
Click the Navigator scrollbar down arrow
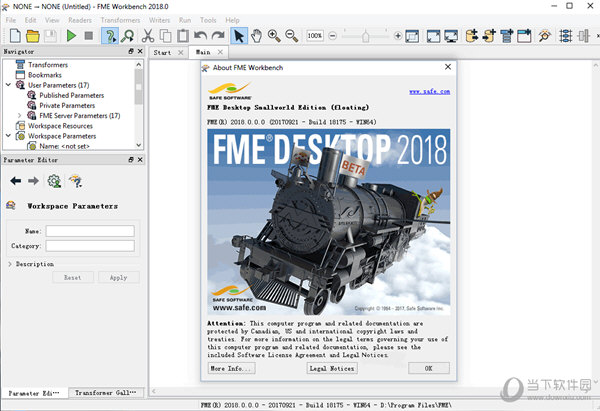[x=139, y=145]
